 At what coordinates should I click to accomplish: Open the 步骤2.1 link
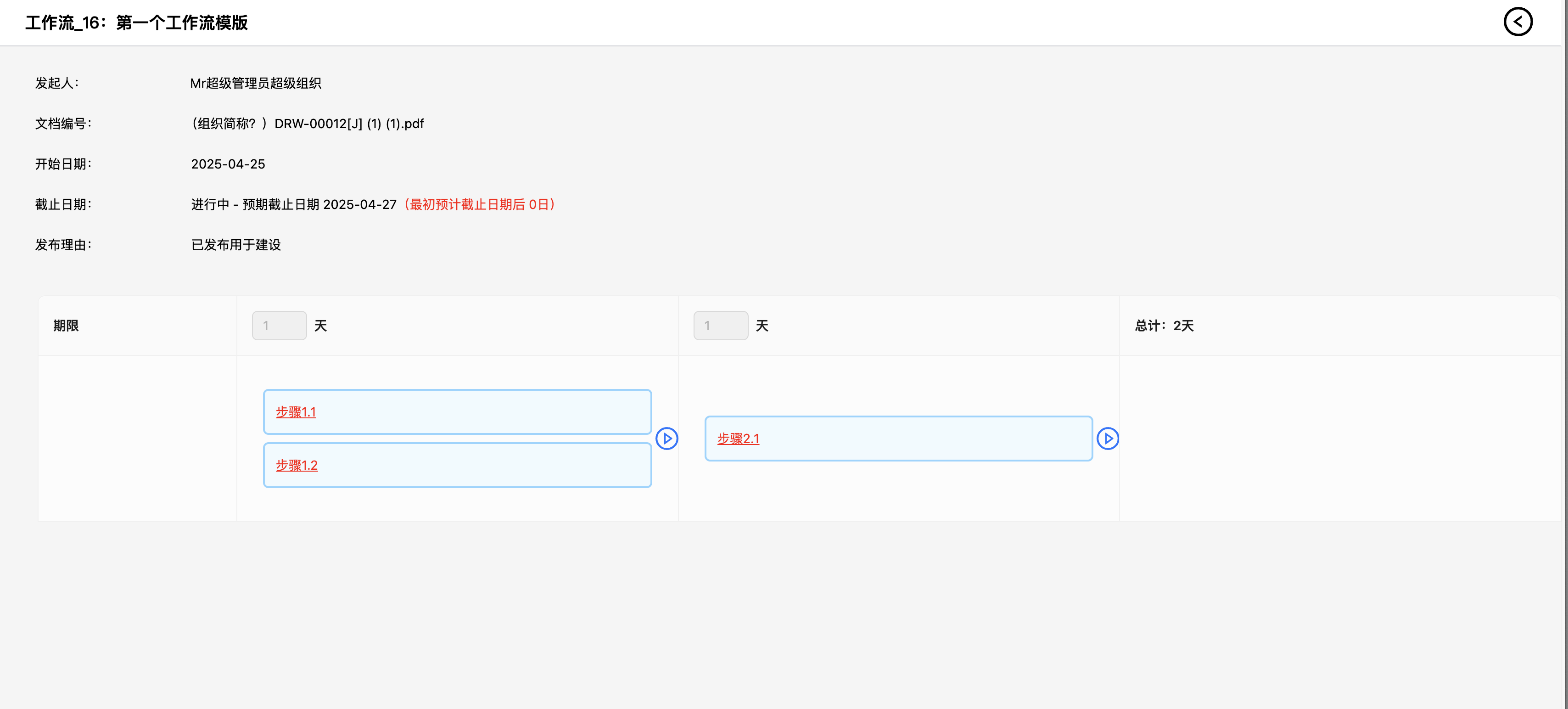(738, 439)
